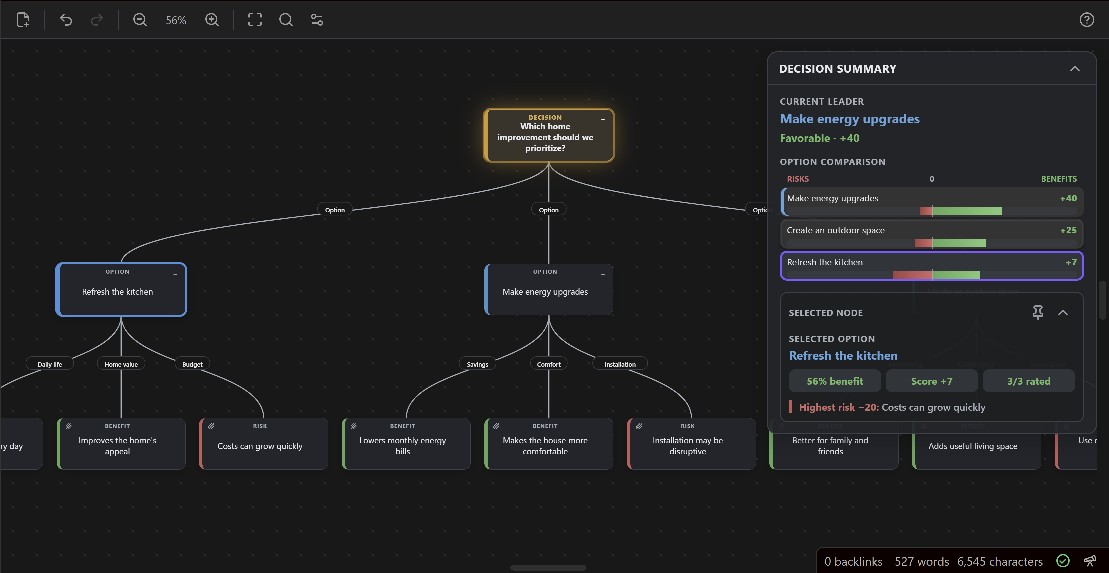
Task: Click the 56% zoom level
Action: click(x=176, y=21)
